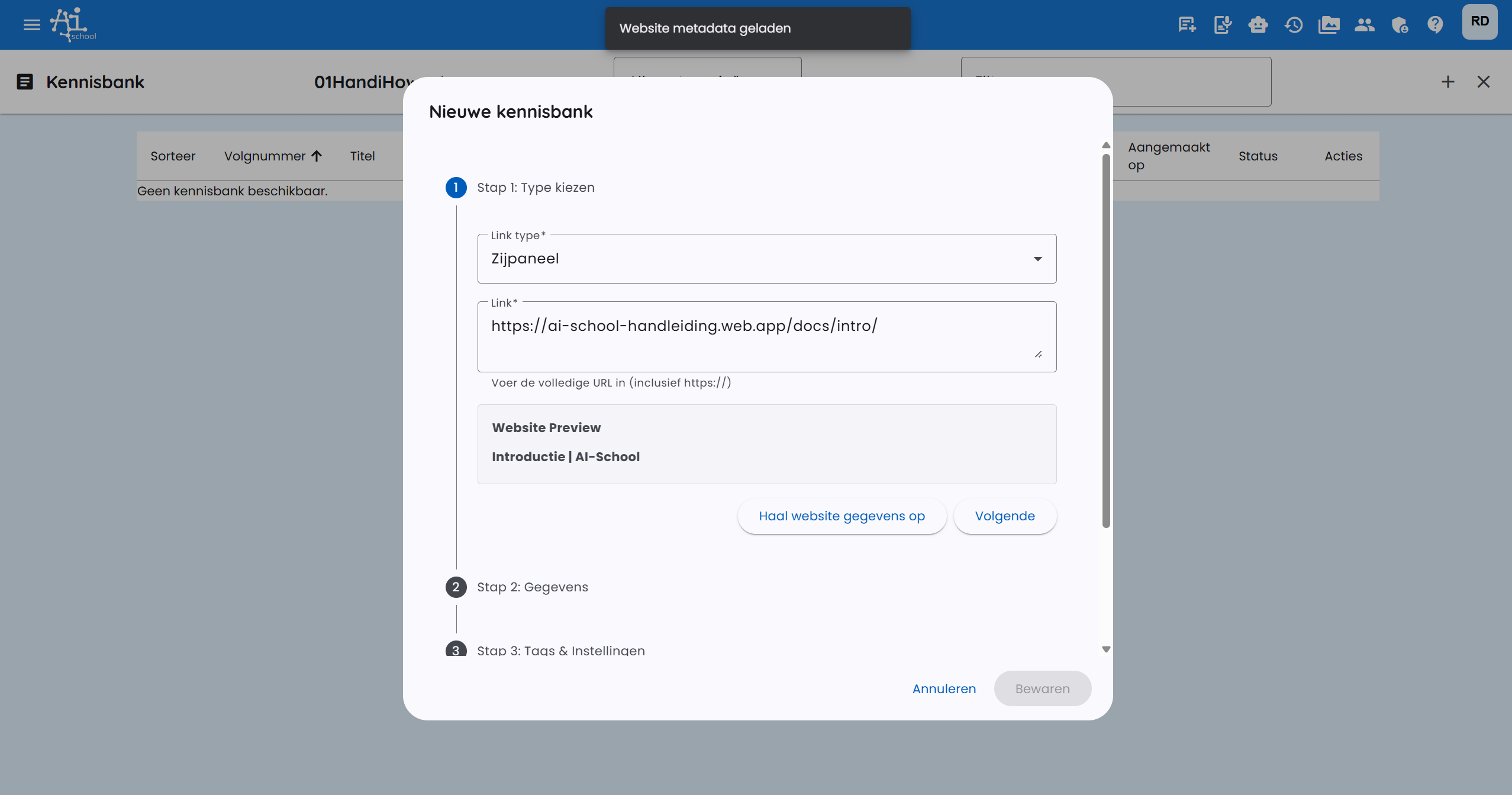Open the voice transcription tool
This screenshot has height=795, width=1512.
(x=1223, y=24)
